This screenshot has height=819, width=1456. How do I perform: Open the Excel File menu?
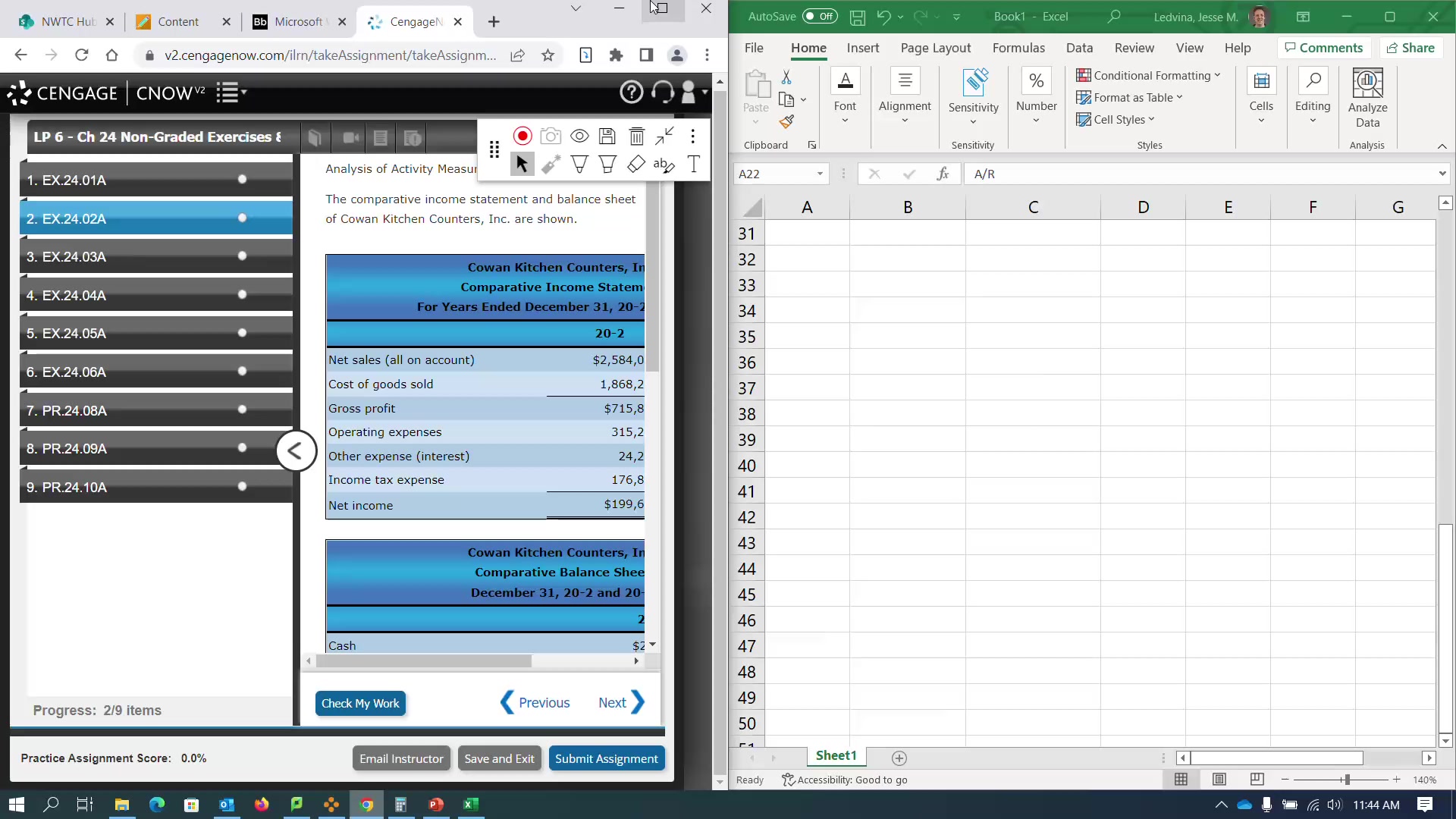point(754,48)
